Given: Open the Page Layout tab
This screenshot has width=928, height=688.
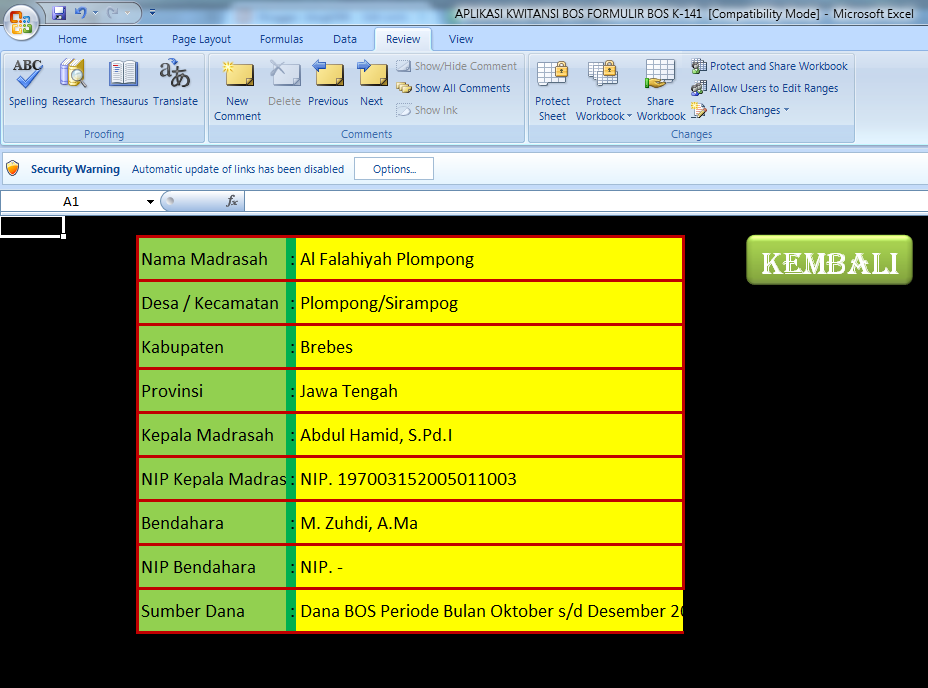Looking at the screenshot, I should tap(201, 39).
